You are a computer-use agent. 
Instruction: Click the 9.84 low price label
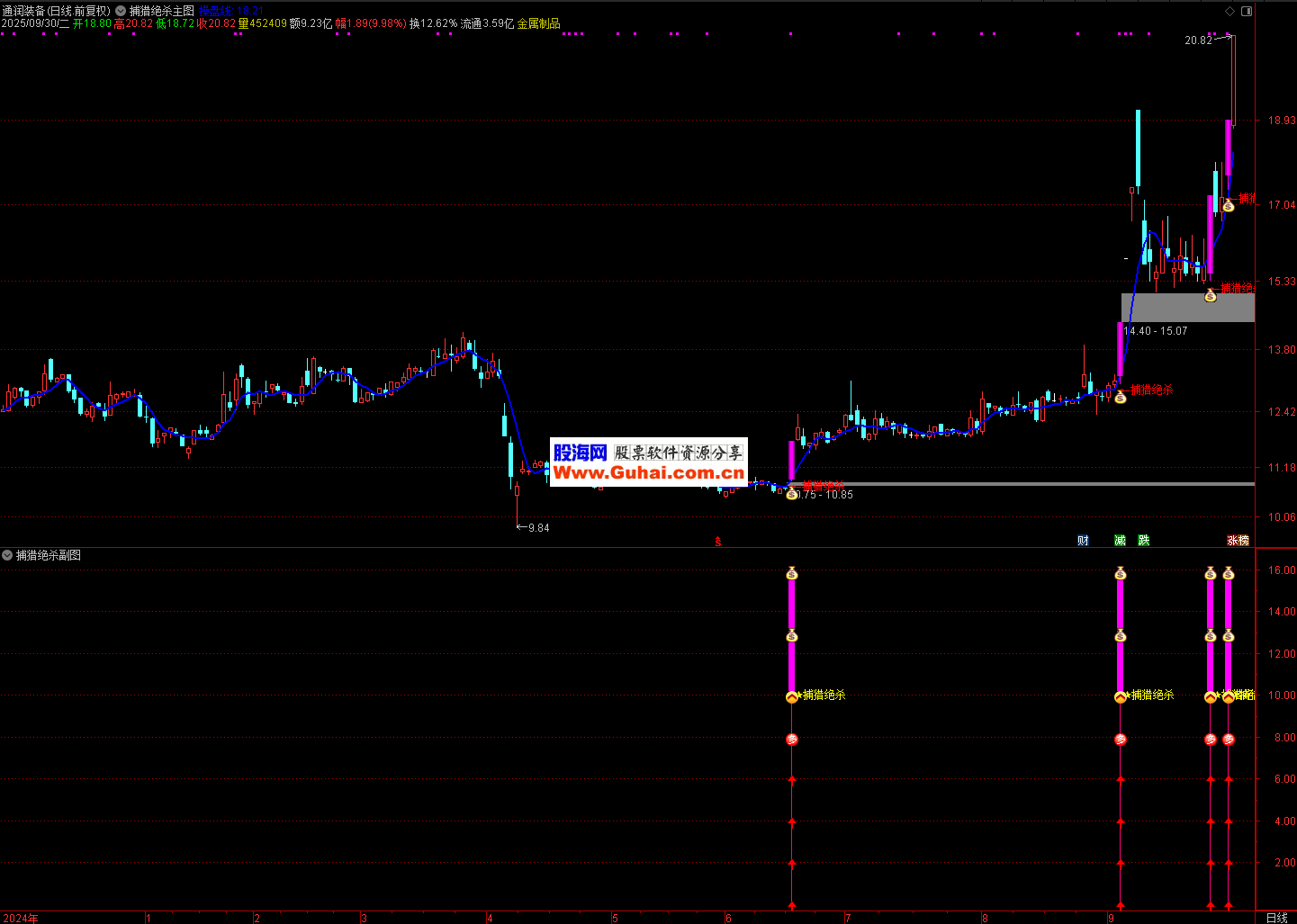tap(538, 528)
